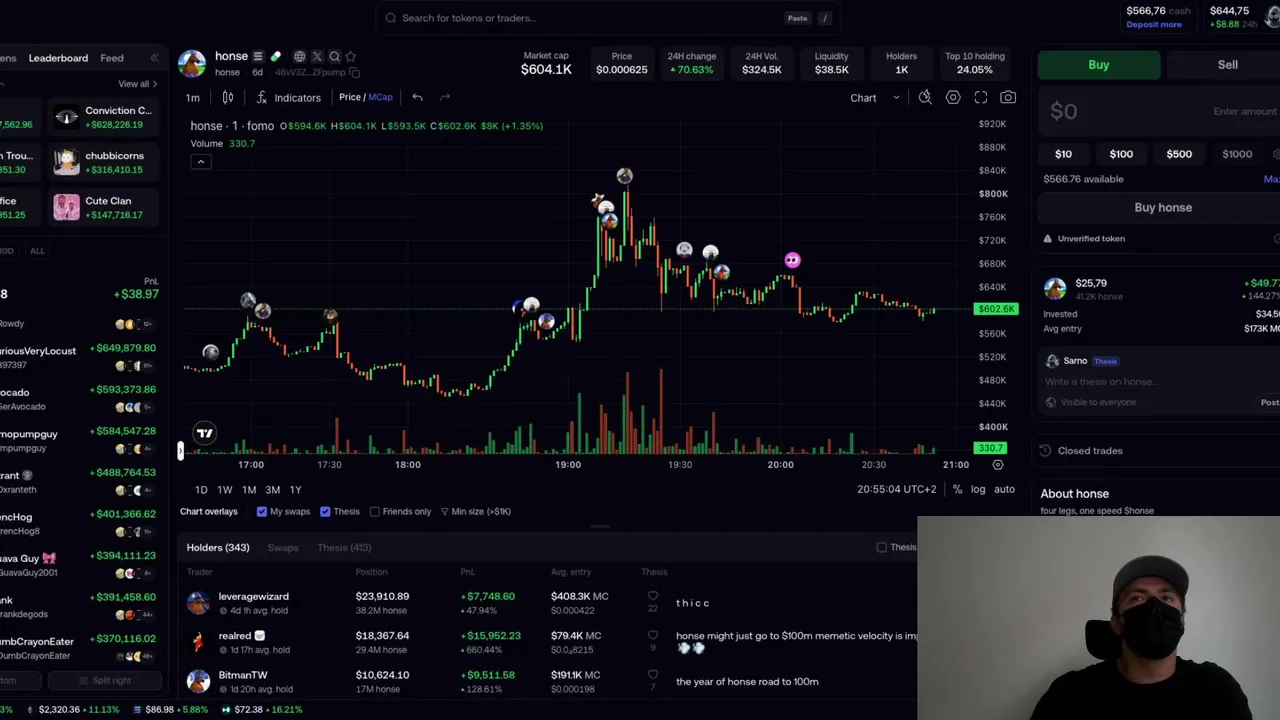Click the green pill icon beside honse
This screenshot has height=720, width=1280.
tap(275, 57)
